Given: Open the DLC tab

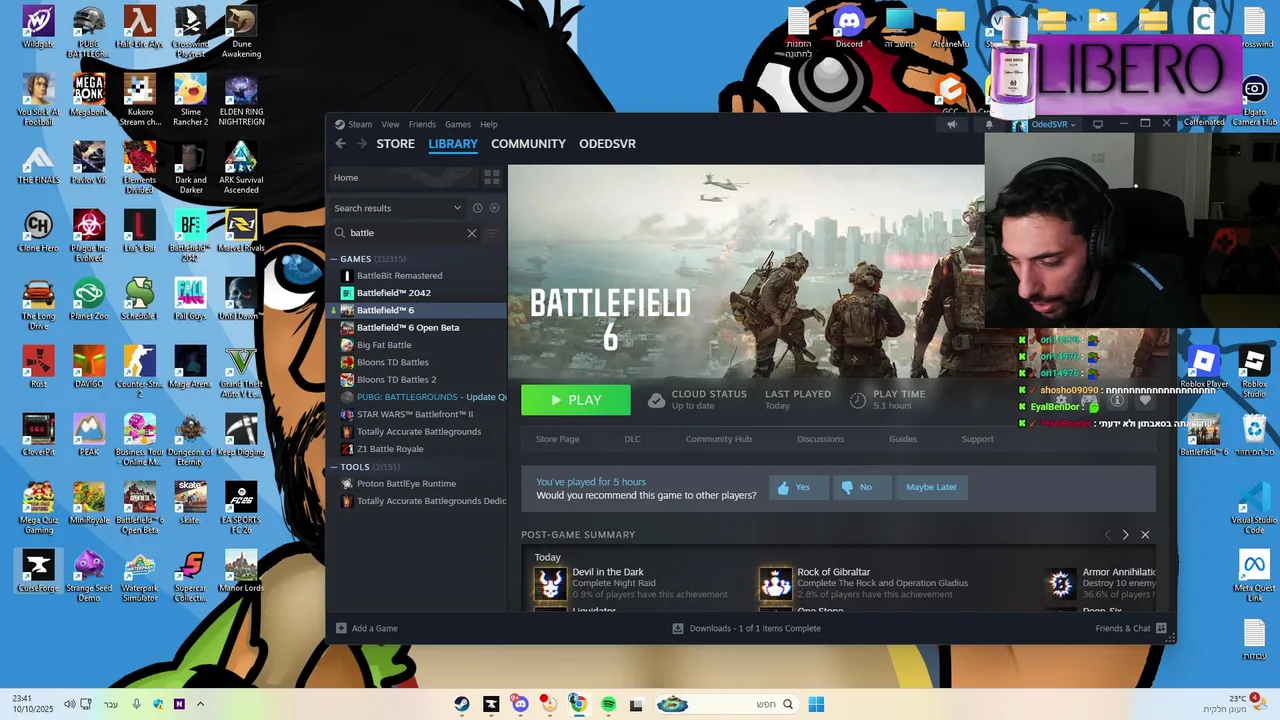Looking at the screenshot, I should pyautogui.click(x=632, y=439).
